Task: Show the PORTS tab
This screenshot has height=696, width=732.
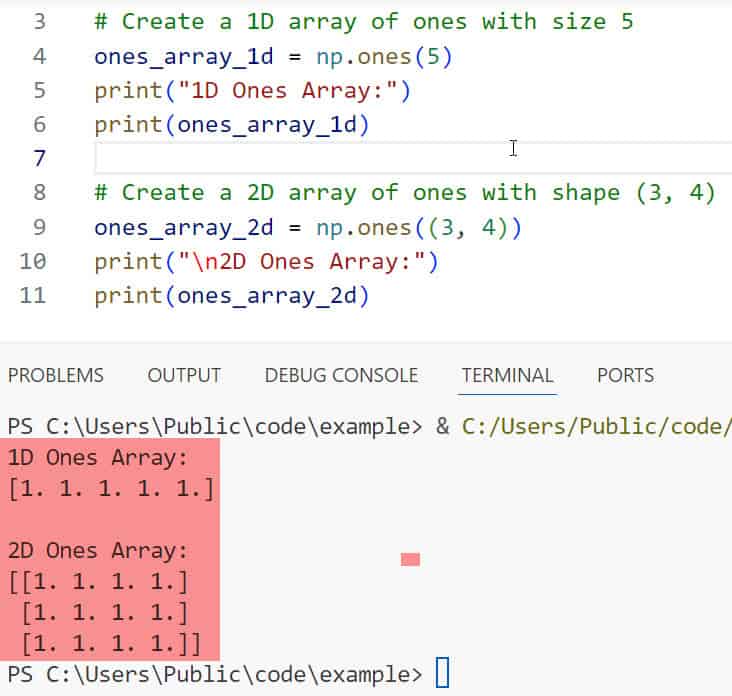Action: point(625,375)
